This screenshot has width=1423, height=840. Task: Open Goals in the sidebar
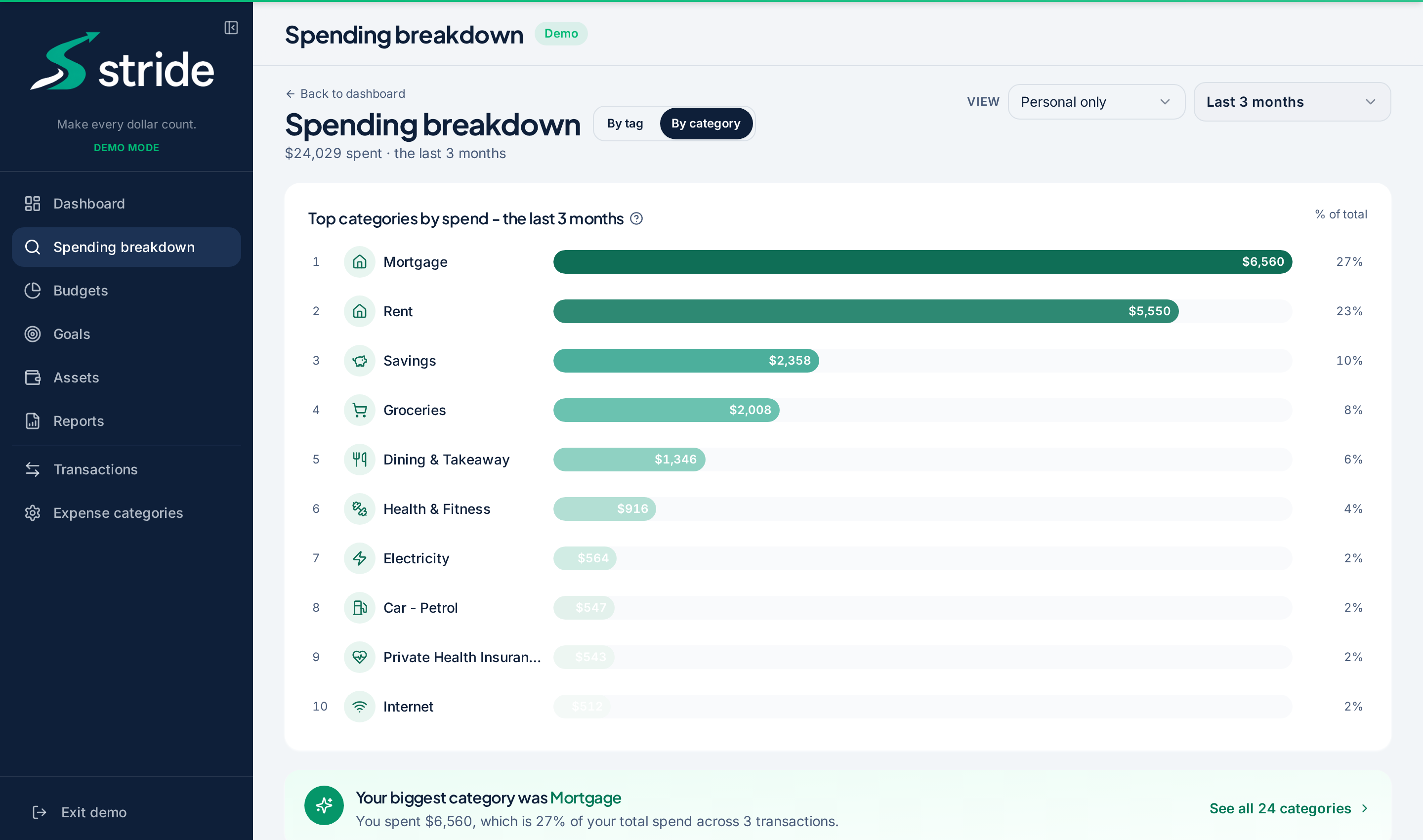point(126,335)
